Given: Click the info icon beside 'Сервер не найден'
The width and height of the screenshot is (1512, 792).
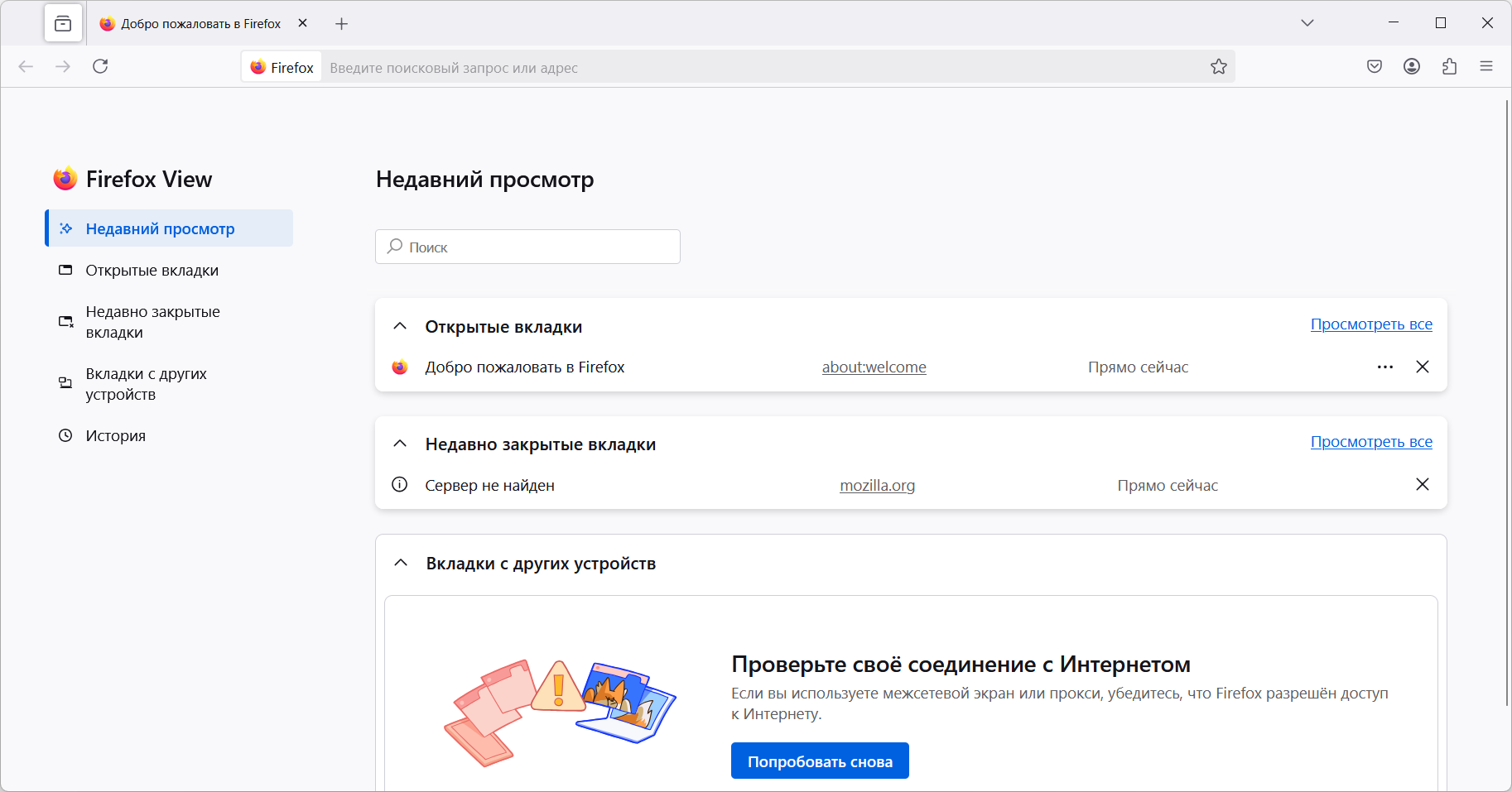Looking at the screenshot, I should coord(400,484).
